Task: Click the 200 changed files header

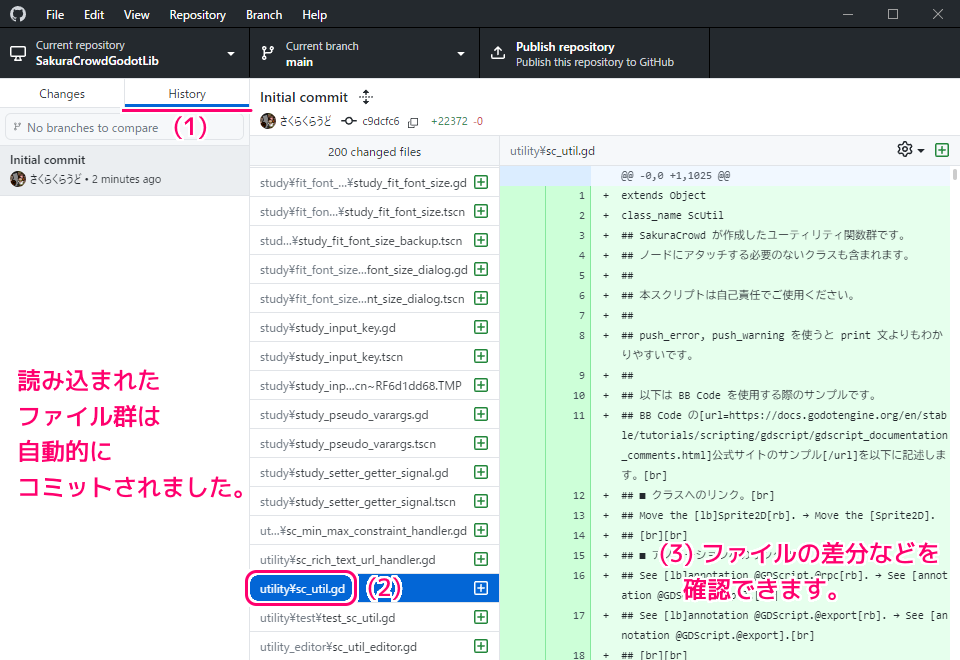Action: (374, 152)
